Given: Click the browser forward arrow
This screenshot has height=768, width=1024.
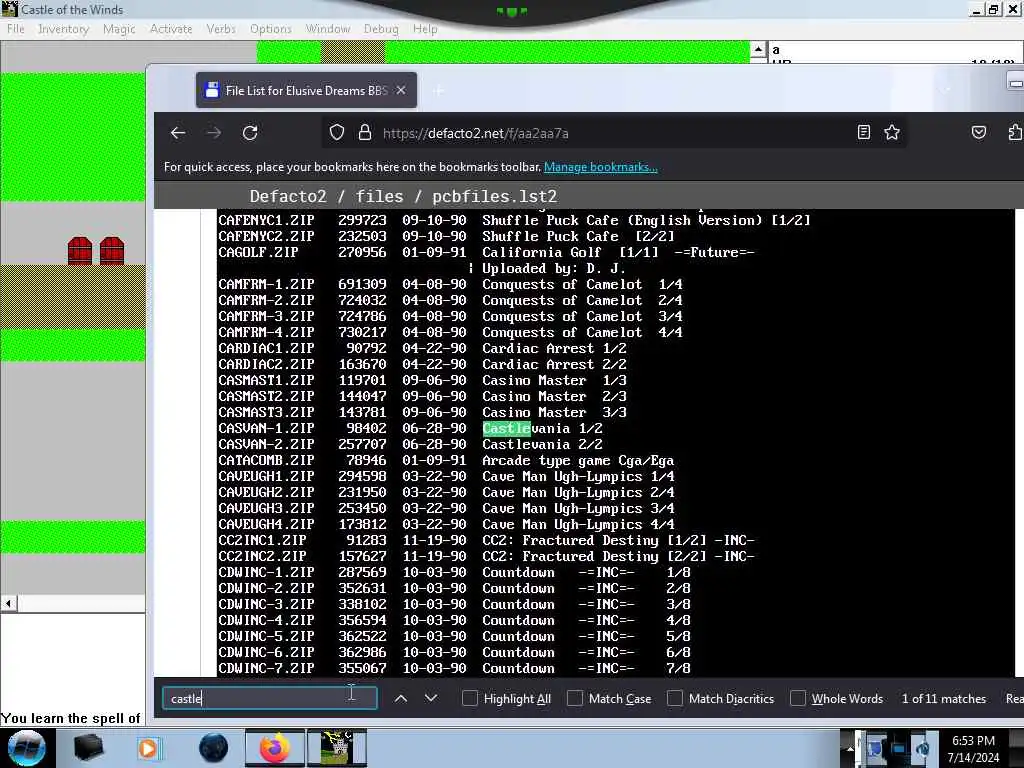Looking at the screenshot, I should (x=214, y=133).
